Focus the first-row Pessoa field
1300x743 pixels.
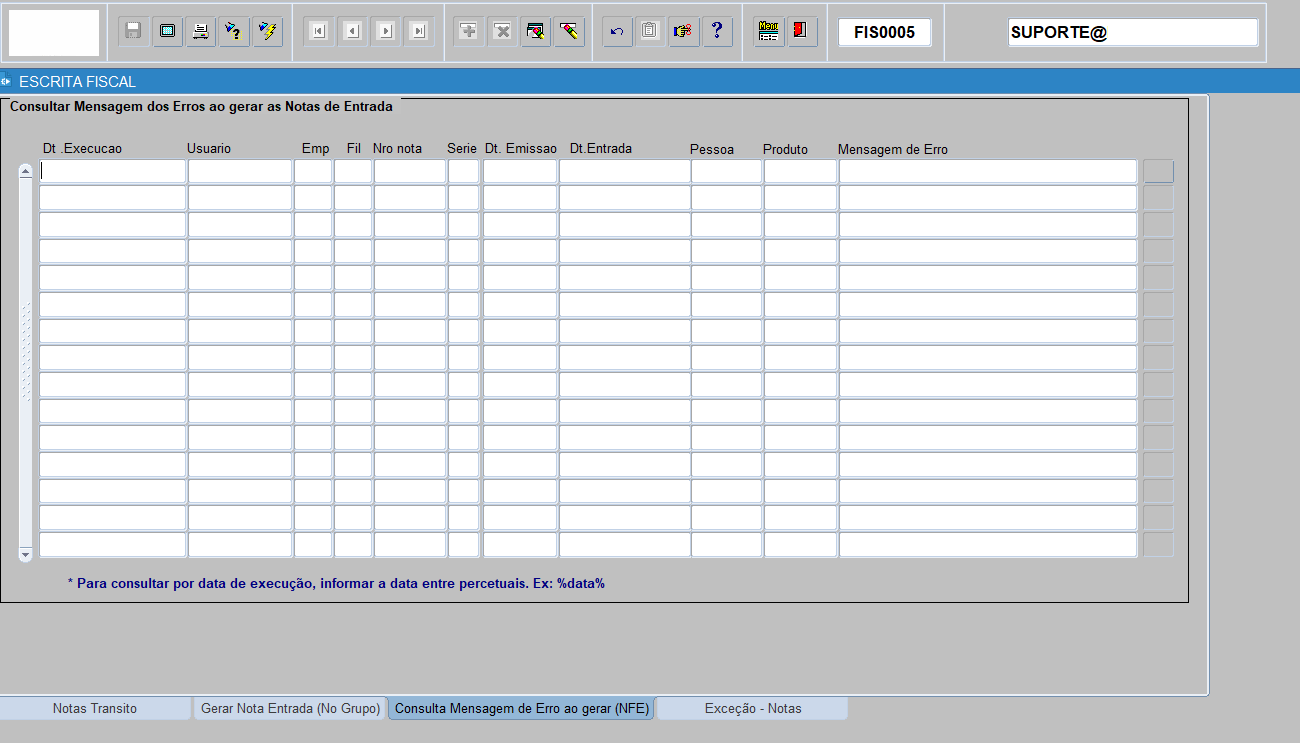[x=727, y=171]
